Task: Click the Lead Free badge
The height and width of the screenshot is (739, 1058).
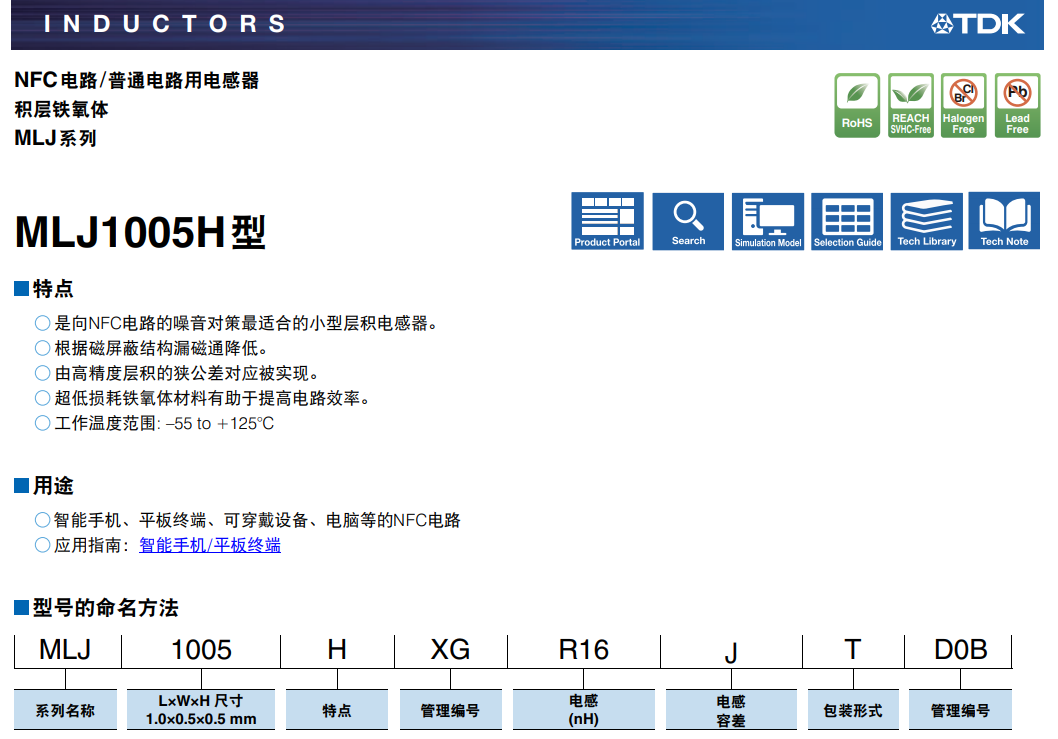Action: click(1018, 105)
